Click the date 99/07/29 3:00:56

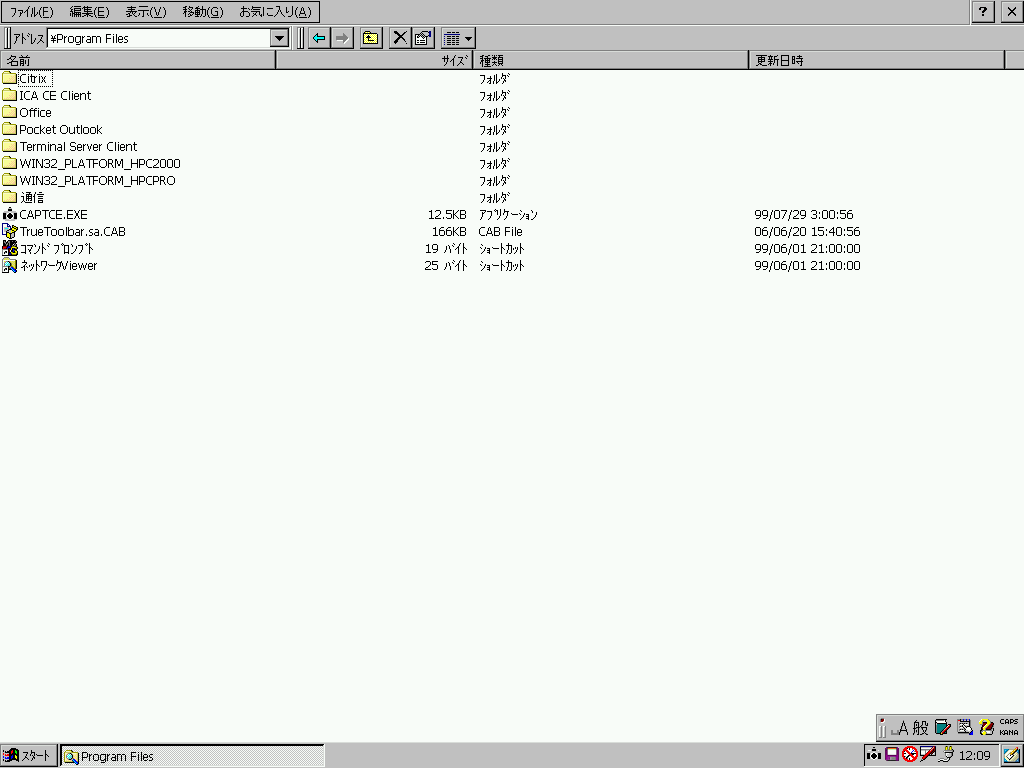coord(804,214)
